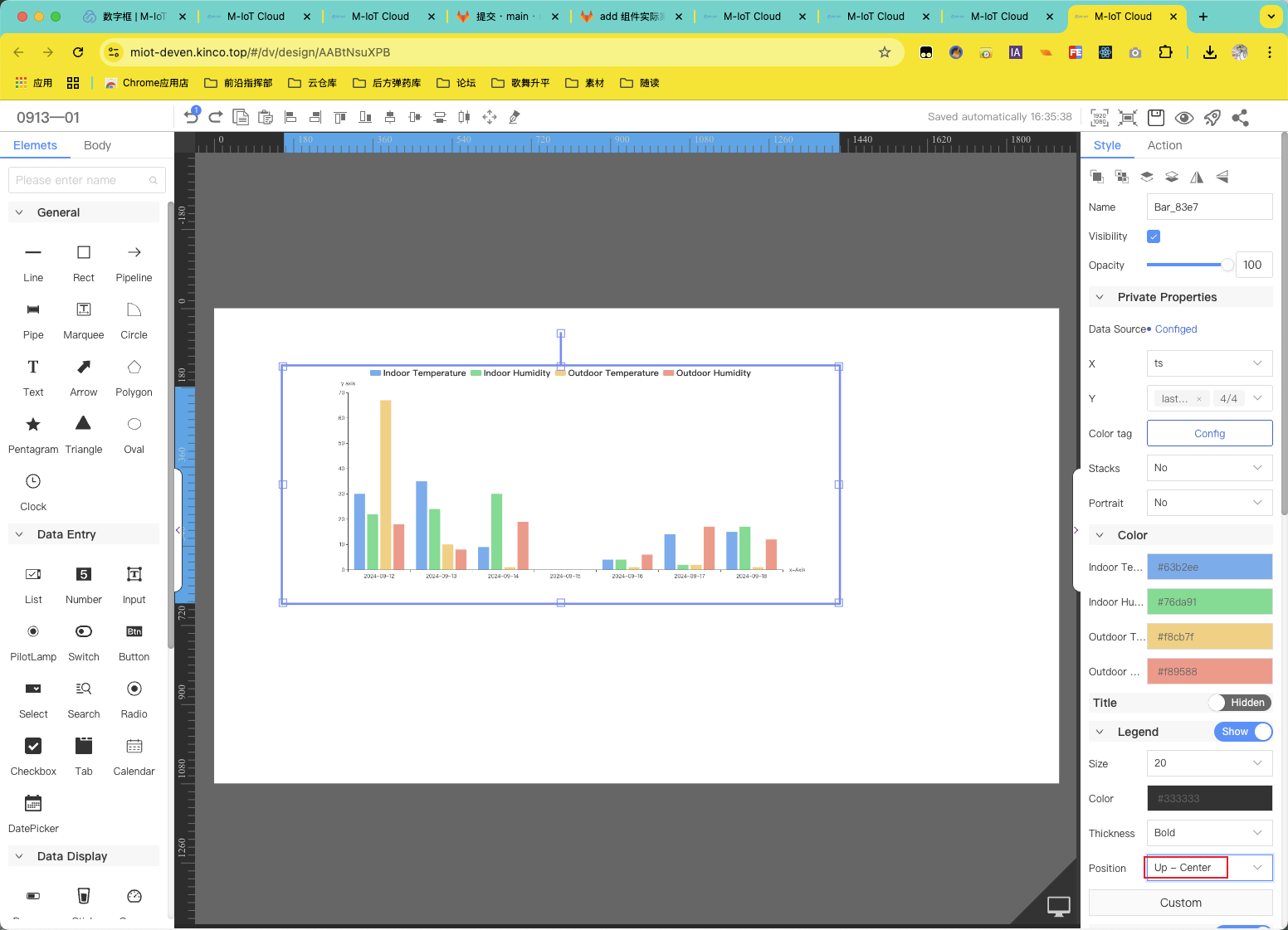1288x930 pixels.
Task: Click the rocket publish icon
Action: [x=1212, y=118]
